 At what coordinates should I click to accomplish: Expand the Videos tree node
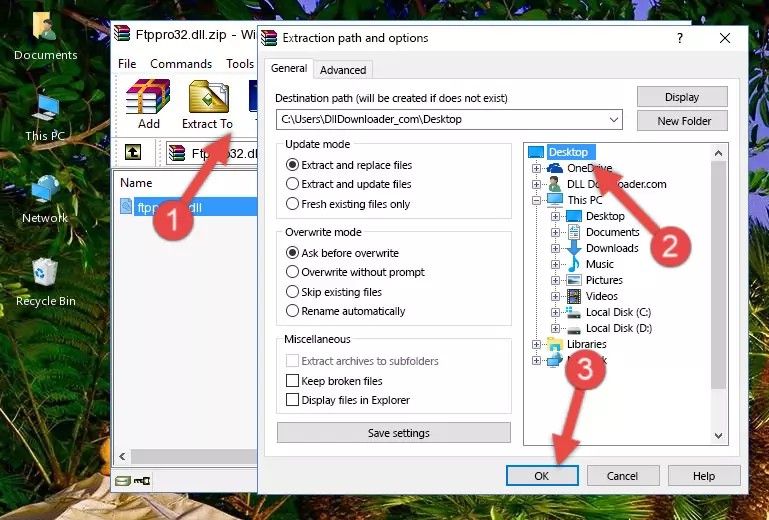pyautogui.click(x=555, y=296)
